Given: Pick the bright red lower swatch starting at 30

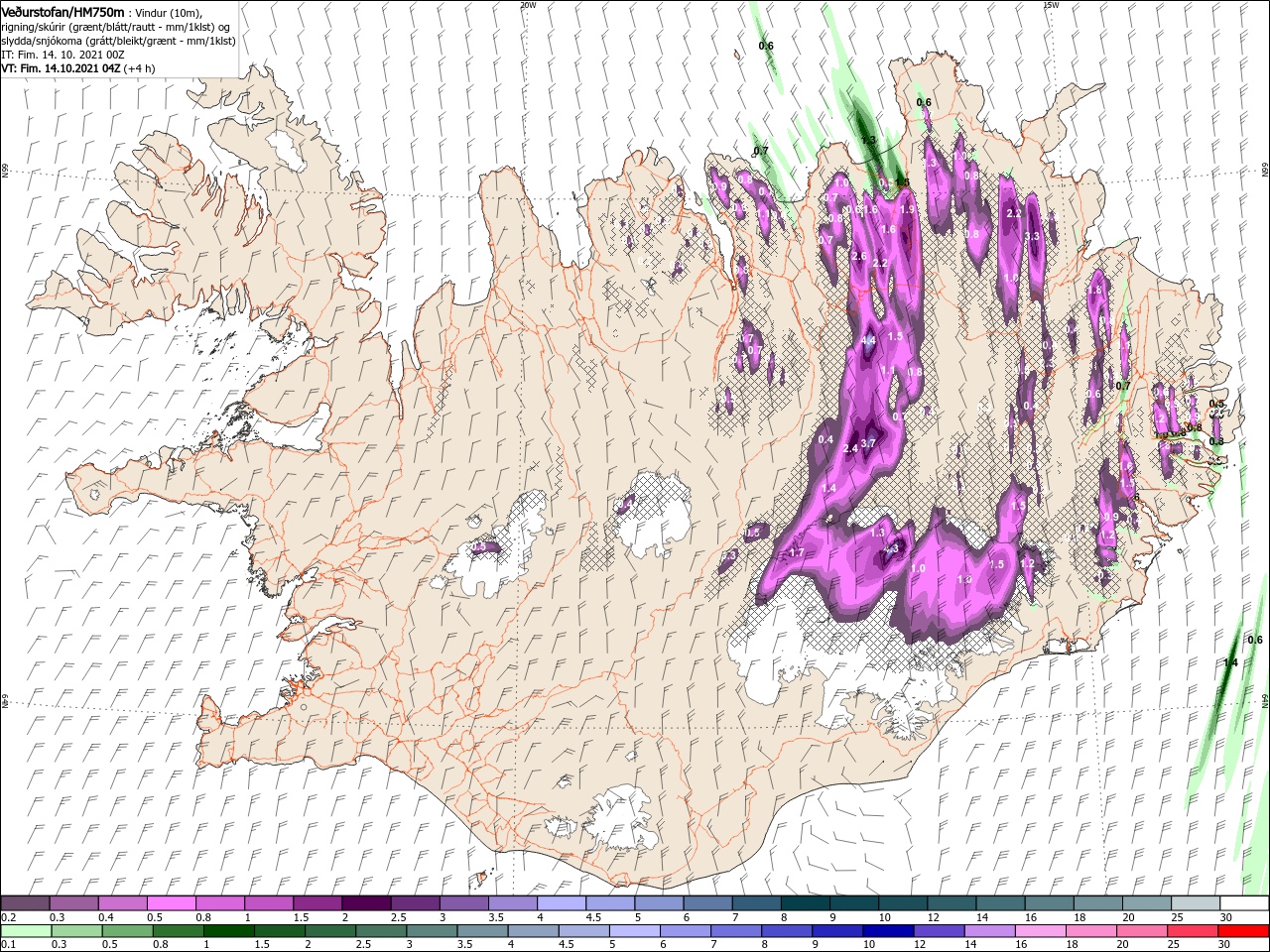Looking at the screenshot, I should 1244,931.
